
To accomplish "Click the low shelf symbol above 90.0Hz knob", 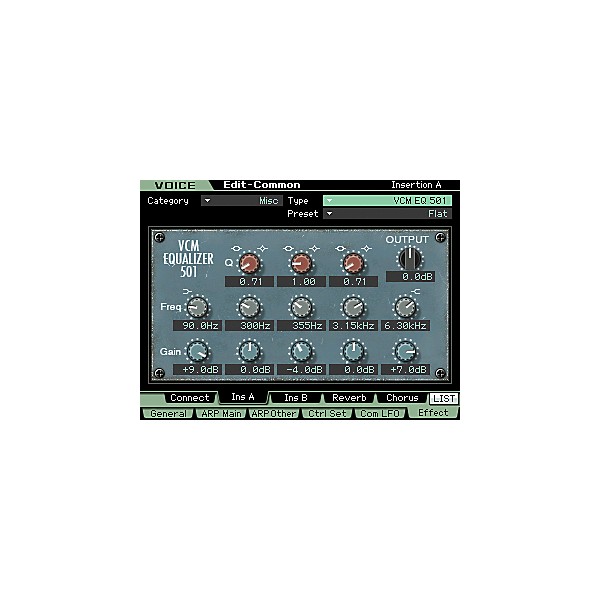I will coord(187,292).
